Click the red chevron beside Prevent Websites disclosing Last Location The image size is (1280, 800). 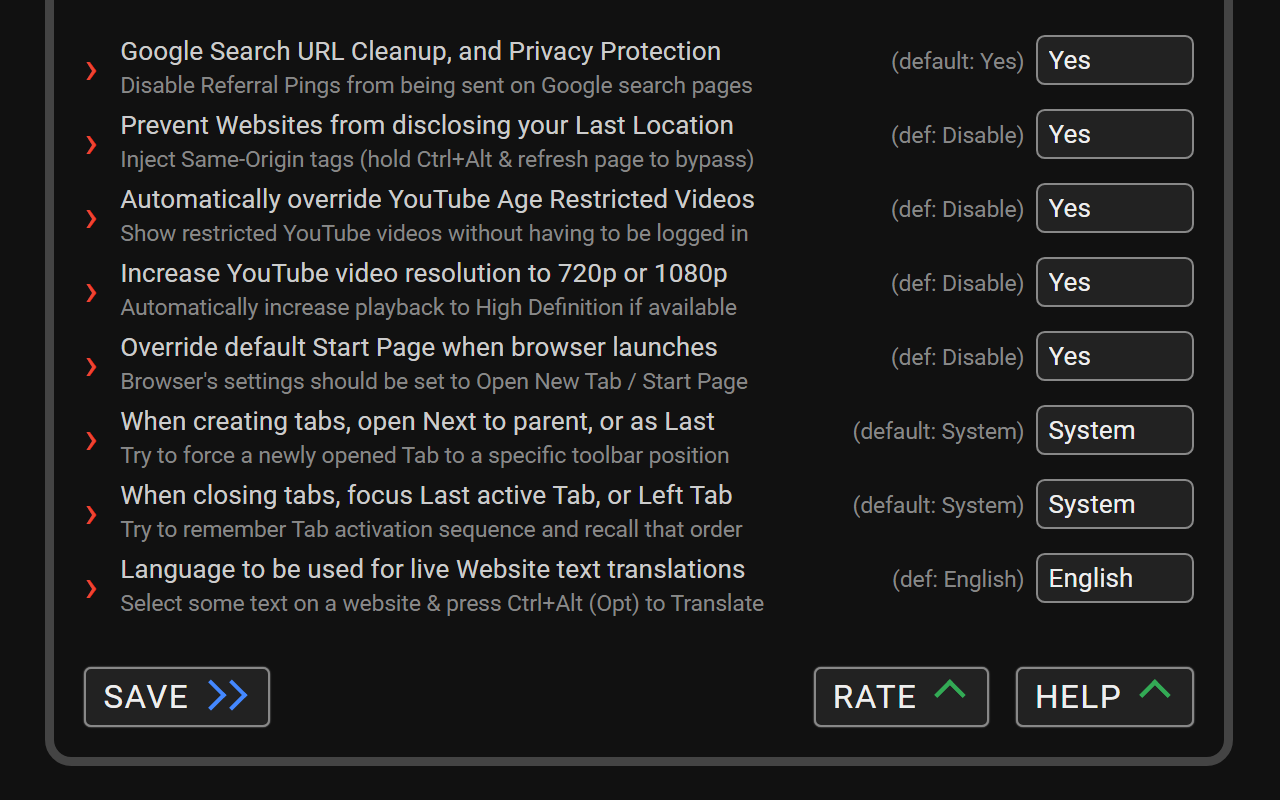(x=91, y=144)
